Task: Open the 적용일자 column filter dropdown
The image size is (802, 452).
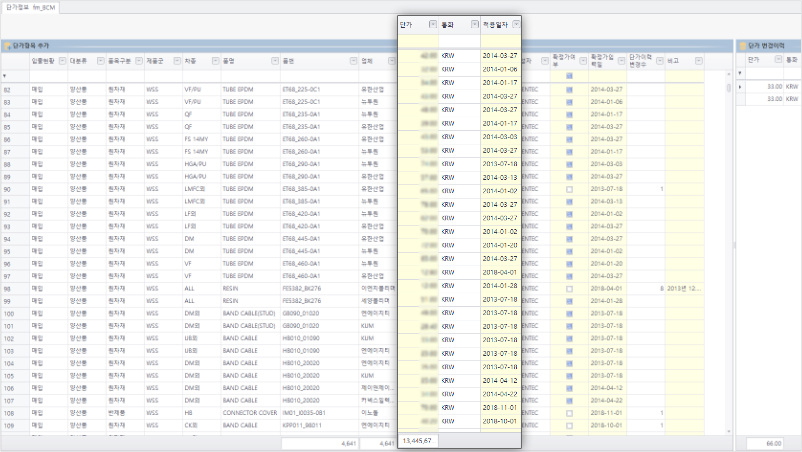Action: pos(516,24)
